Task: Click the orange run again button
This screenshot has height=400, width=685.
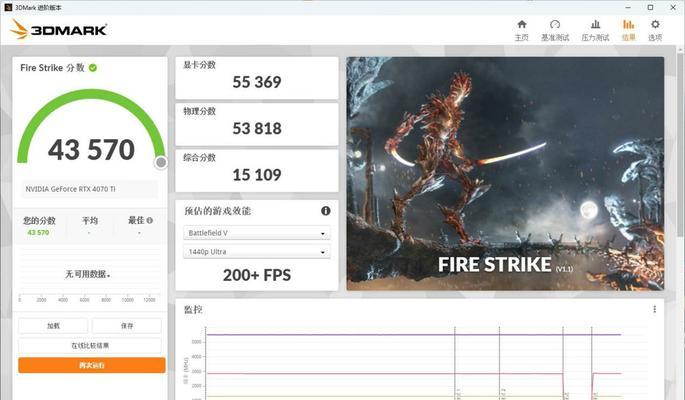Action: (92, 365)
